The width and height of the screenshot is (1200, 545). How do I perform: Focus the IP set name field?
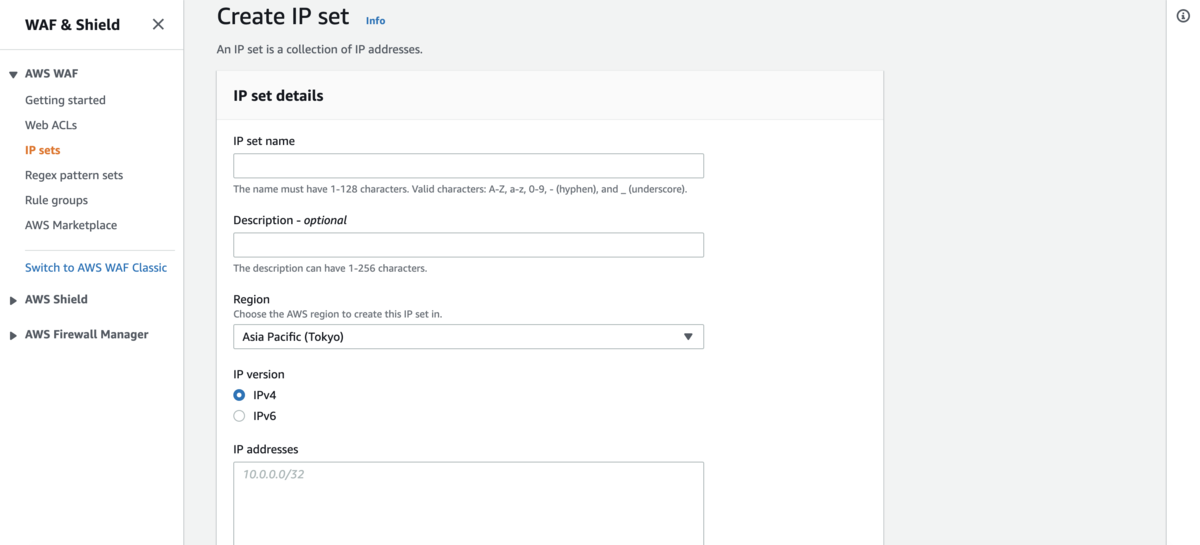(468, 166)
